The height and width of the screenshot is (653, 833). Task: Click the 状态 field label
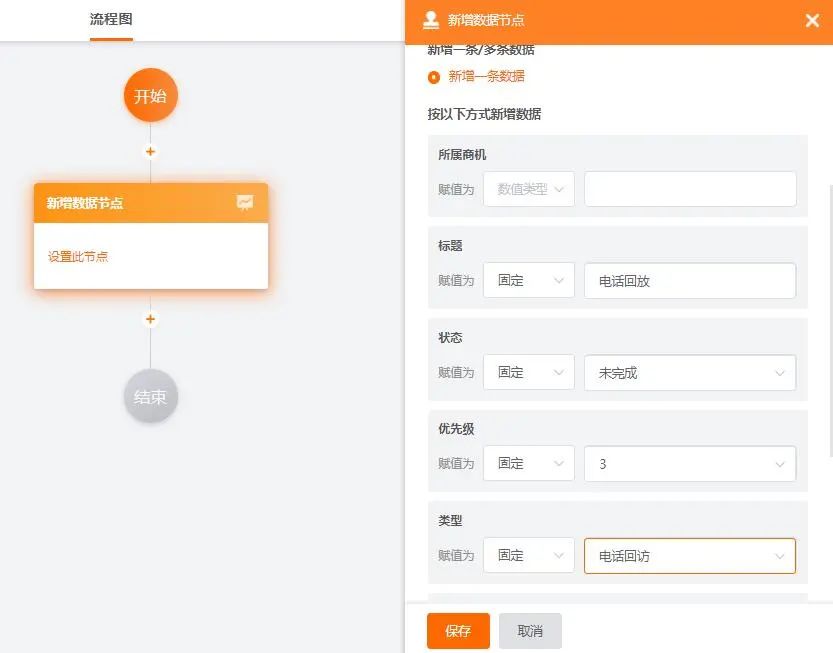(450, 337)
